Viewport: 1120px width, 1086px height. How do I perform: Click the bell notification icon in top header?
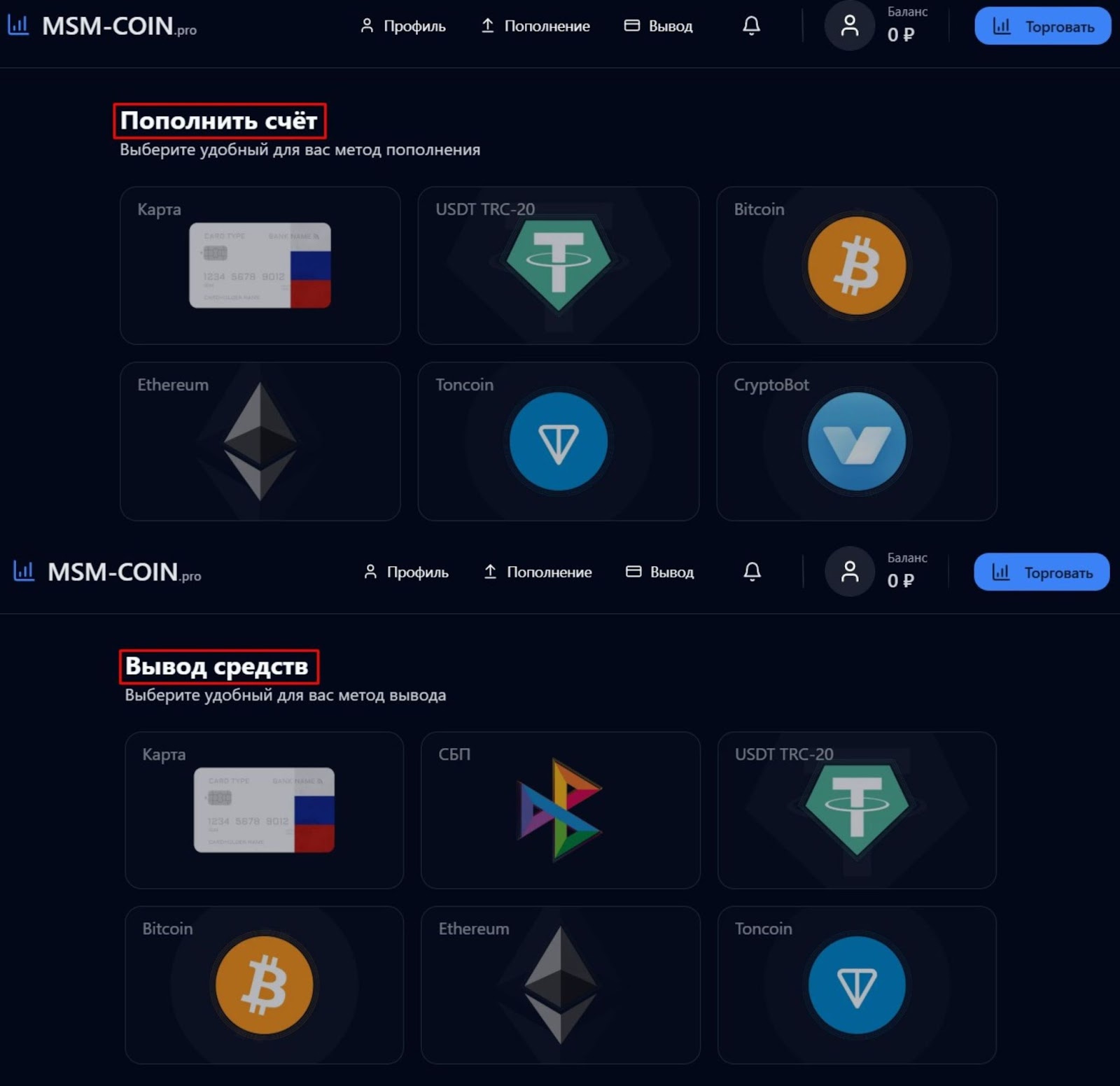tap(751, 26)
